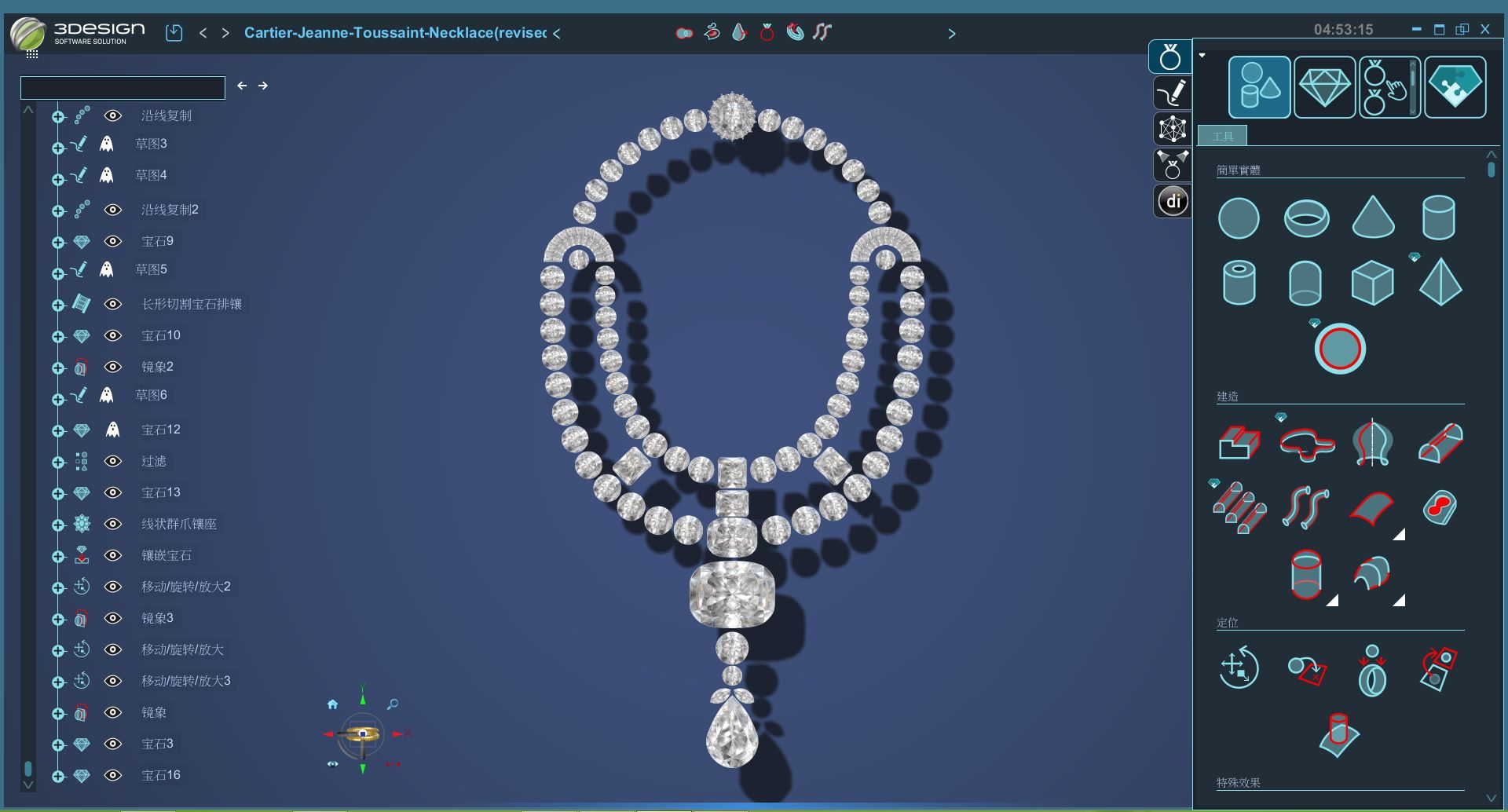
Task: Select the sweep curve tool
Action: pyautogui.click(x=1307, y=444)
